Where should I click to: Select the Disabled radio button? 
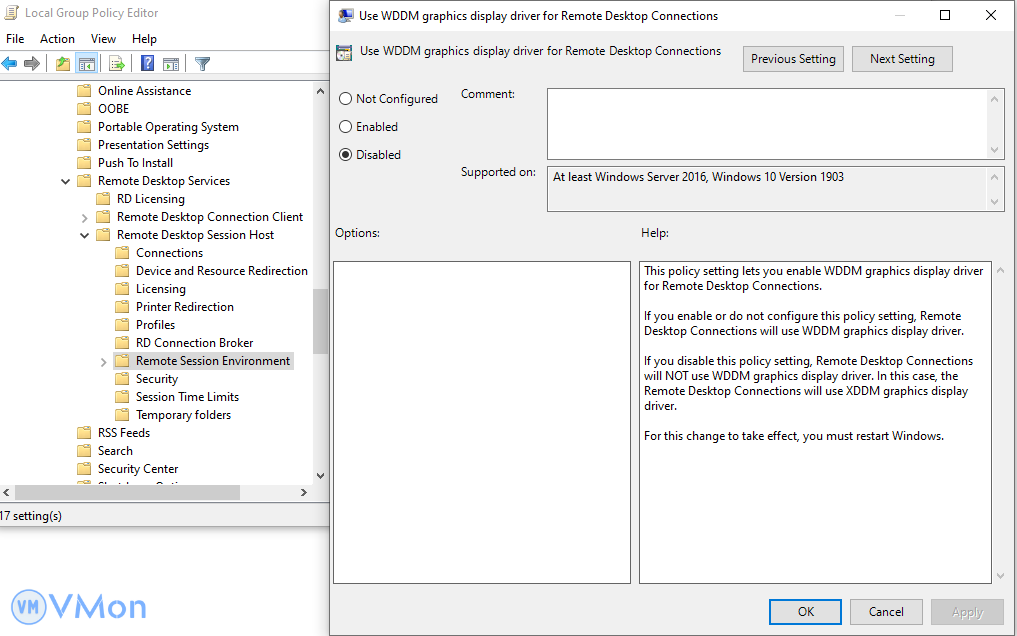pyautogui.click(x=346, y=155)
